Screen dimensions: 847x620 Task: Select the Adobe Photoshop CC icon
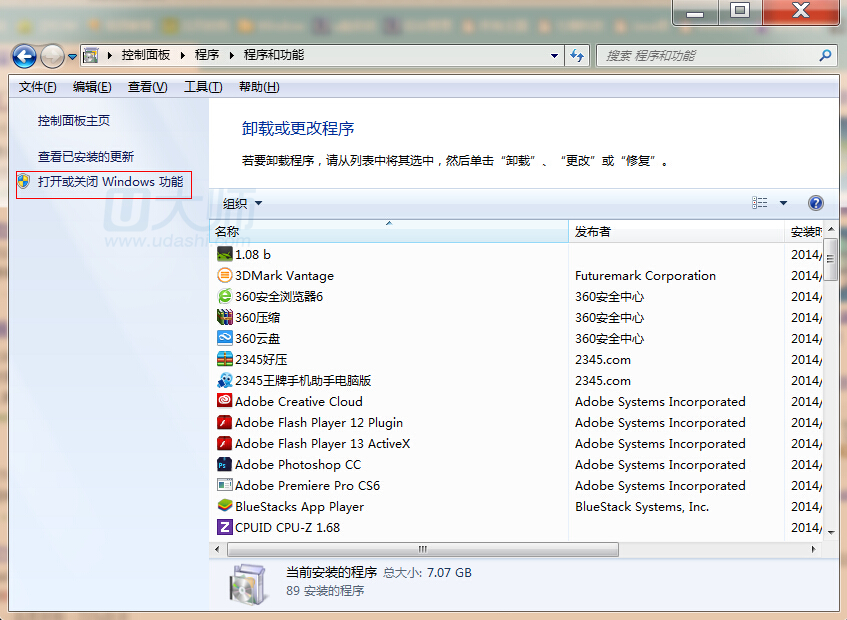[224, 464]
